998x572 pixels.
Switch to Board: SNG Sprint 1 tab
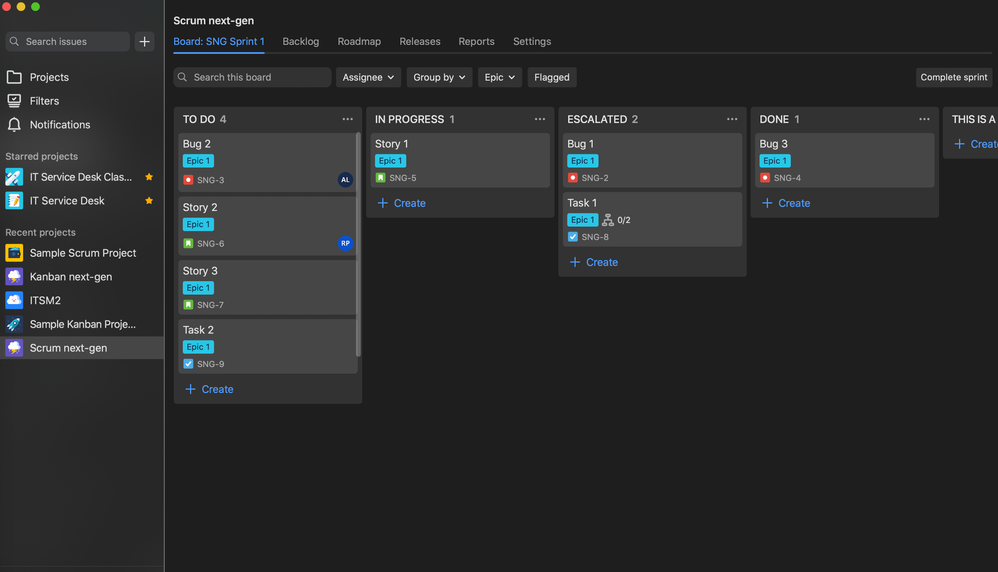219,41
